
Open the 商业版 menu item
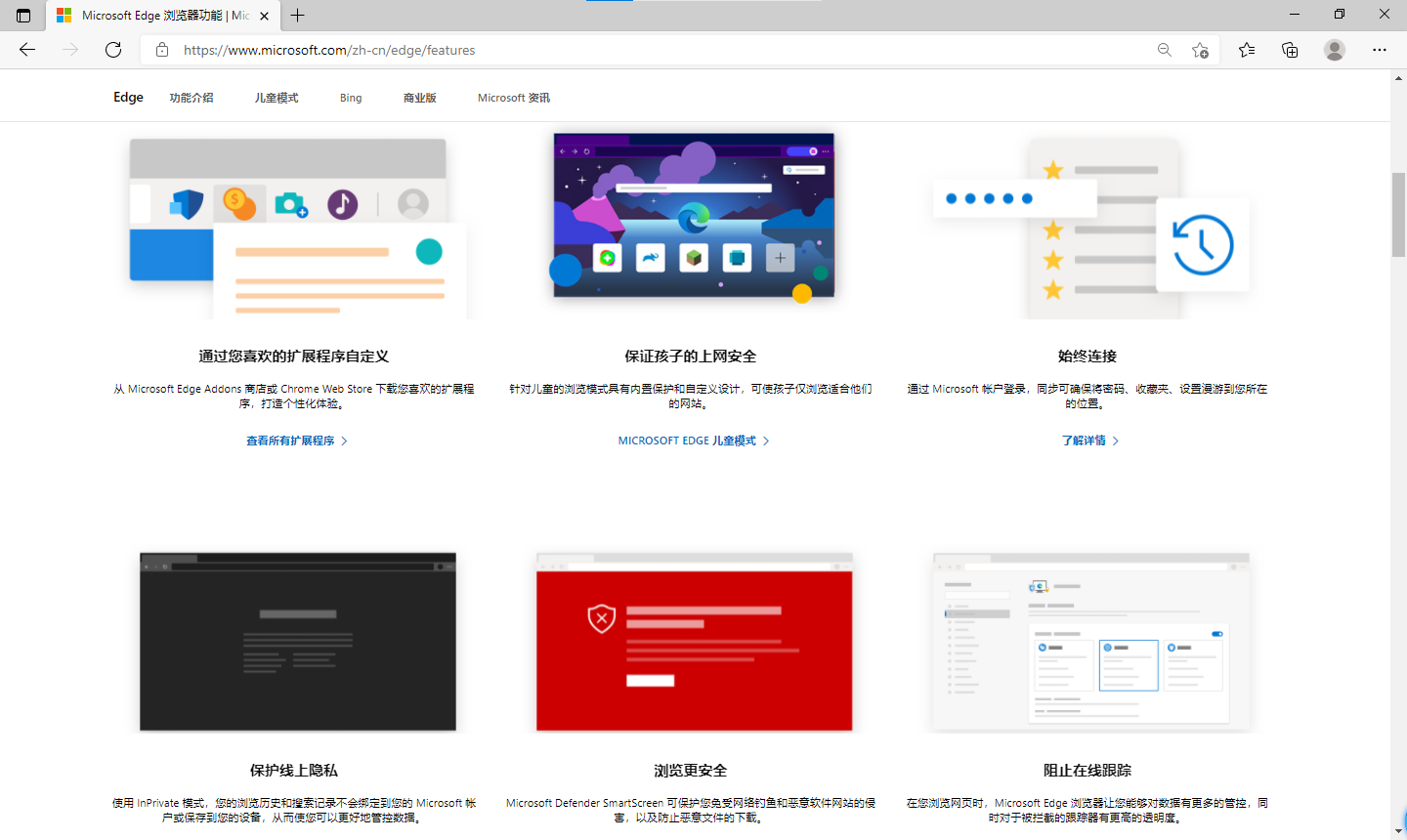420,98
